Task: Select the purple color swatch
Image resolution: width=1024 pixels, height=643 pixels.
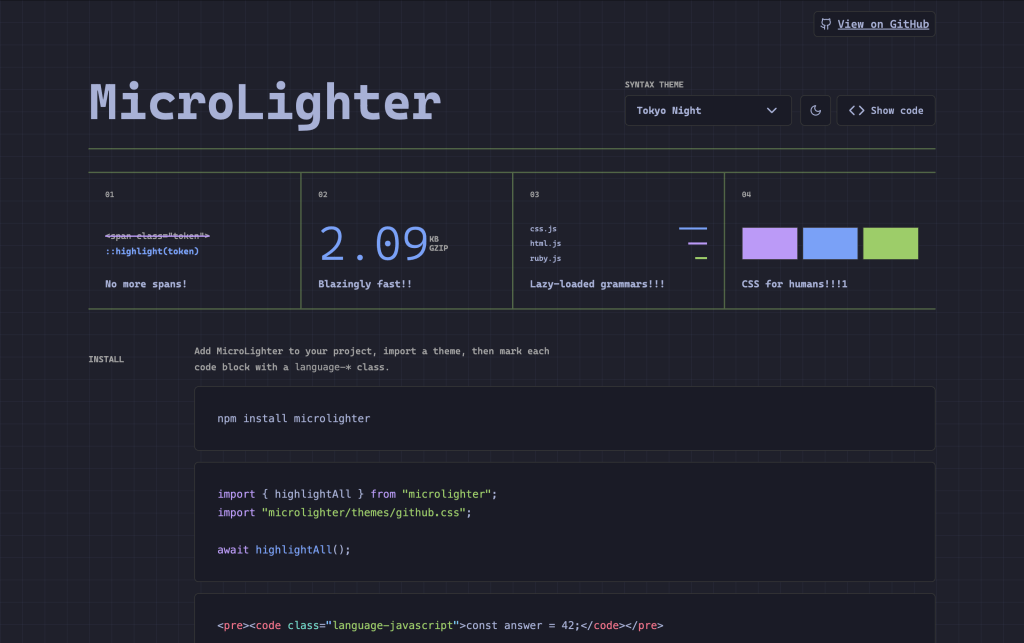Action: point(769,243)
